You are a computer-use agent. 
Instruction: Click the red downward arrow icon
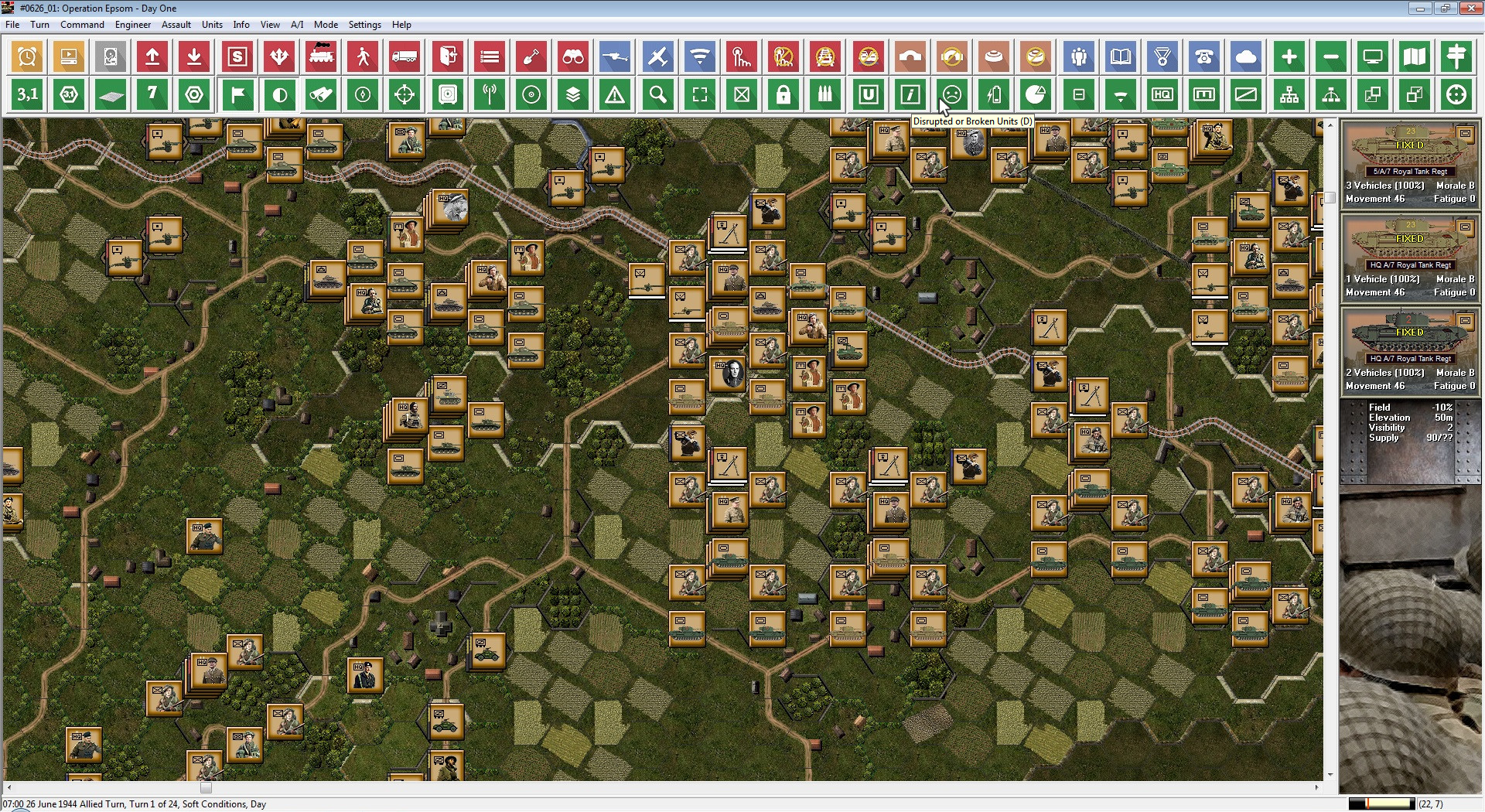pyautogui.click(x=194, y=56)
